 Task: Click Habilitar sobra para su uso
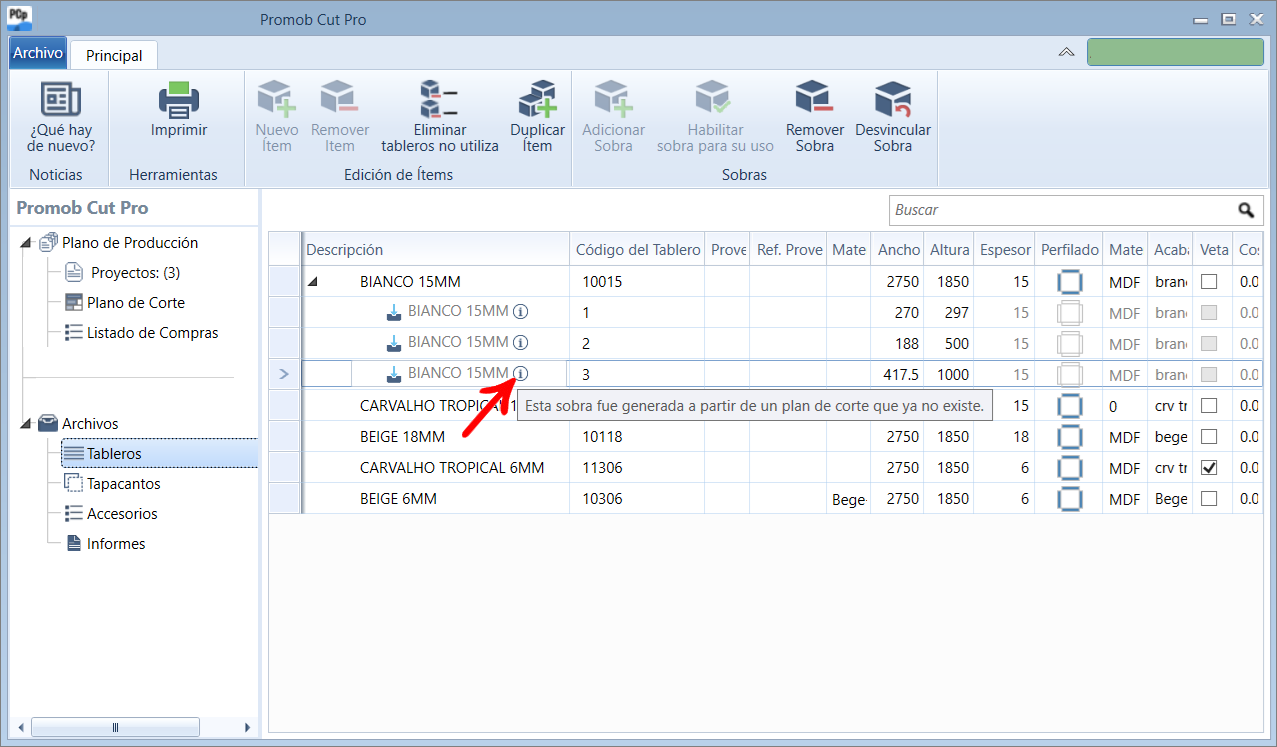click(715, 118)
